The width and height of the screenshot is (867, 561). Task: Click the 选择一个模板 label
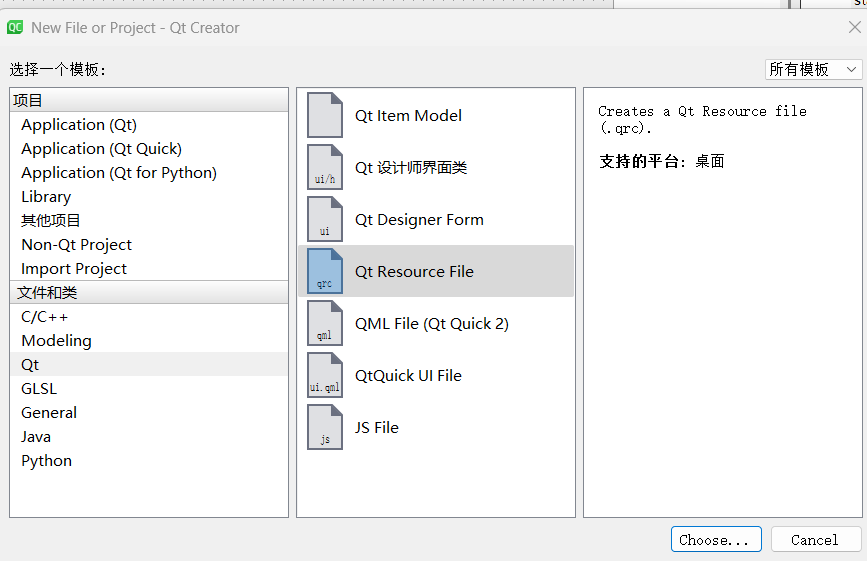click(58, 70)
